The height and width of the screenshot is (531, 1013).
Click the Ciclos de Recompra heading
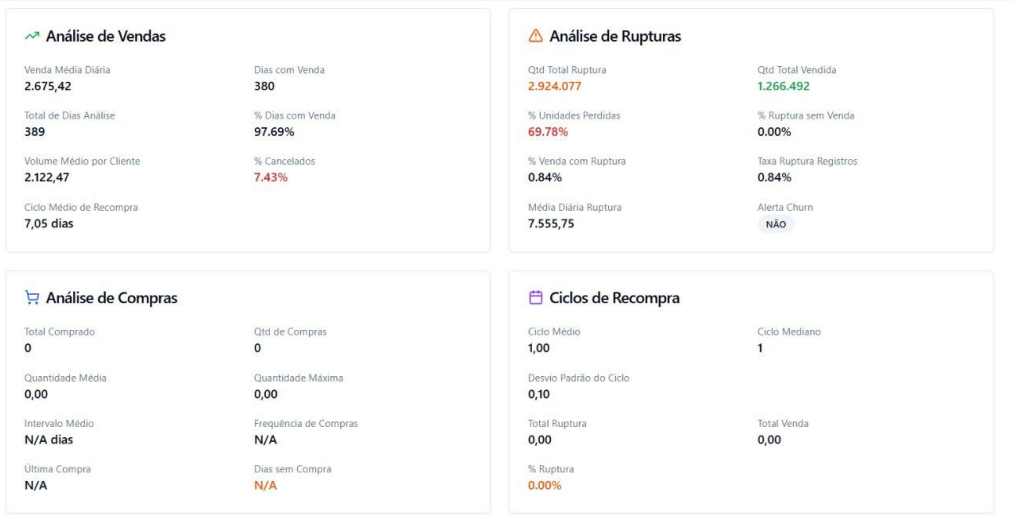click(614, 298)
